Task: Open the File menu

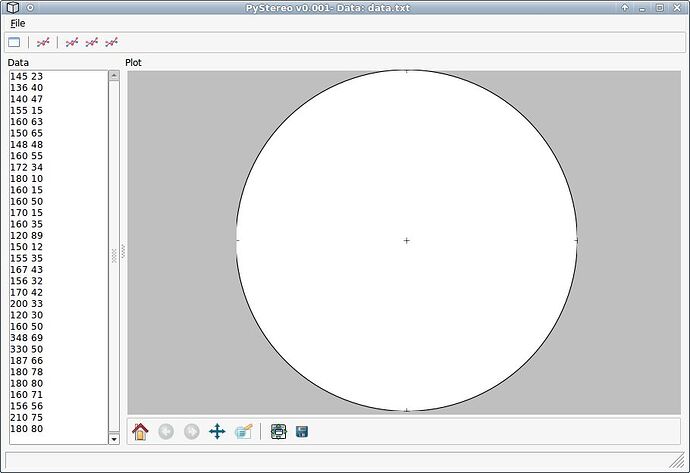Action: click(18, 23)
